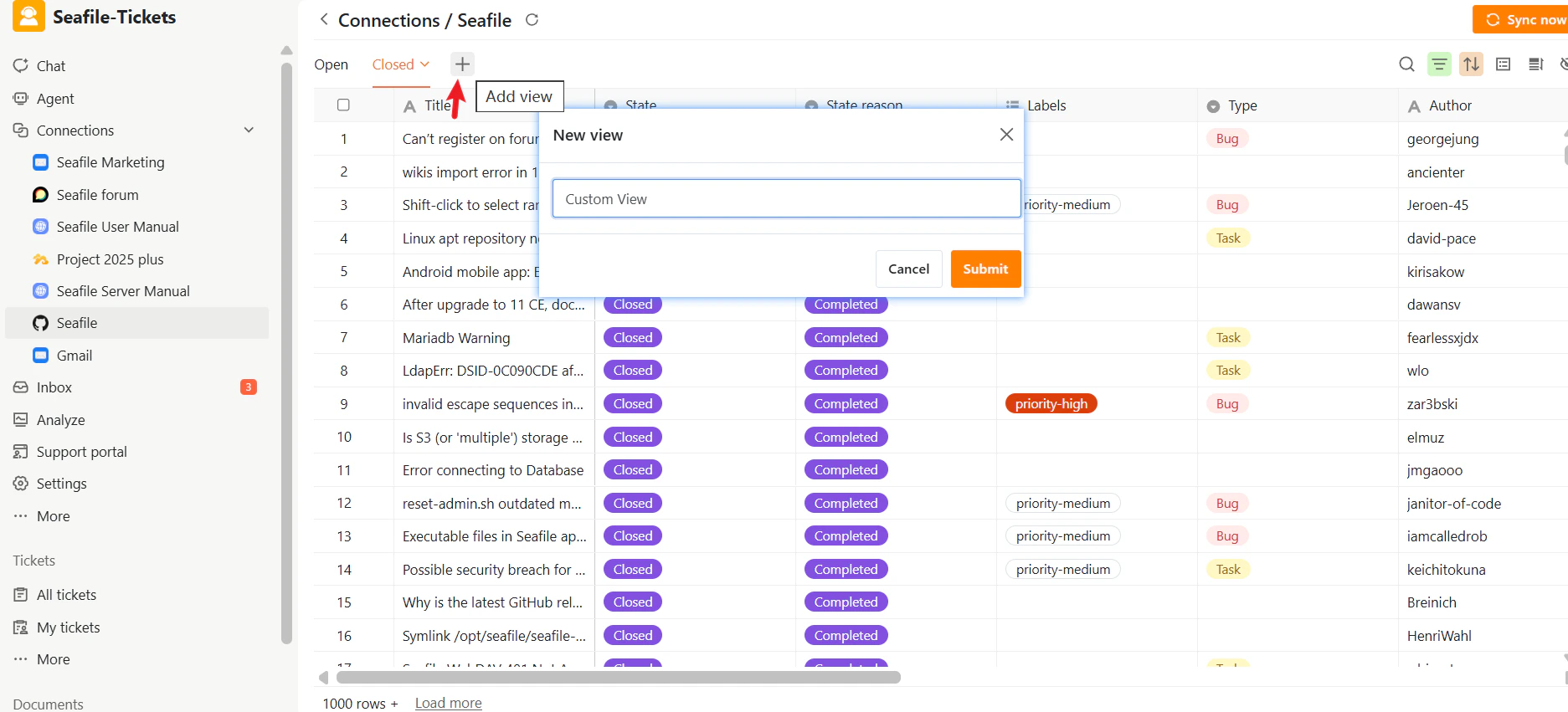Select Seafile Server Manual connection
Image resolution: width=1568 pixels, height=712 pixels.
point(123,291)
